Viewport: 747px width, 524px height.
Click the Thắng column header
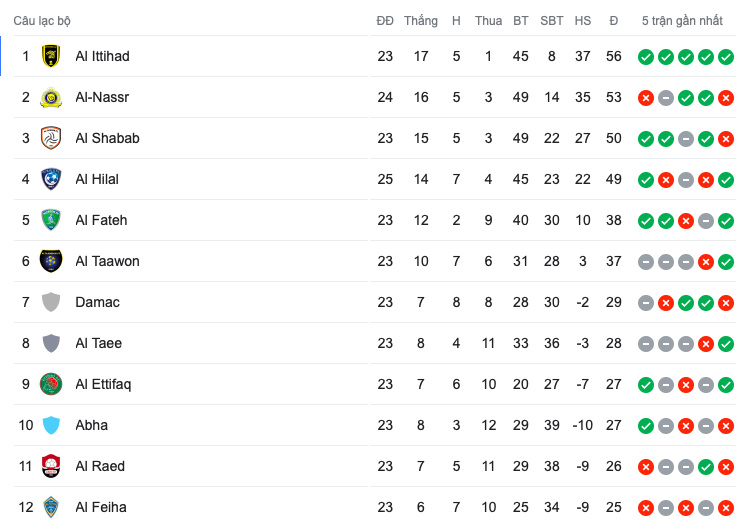[x=421, y=21]
